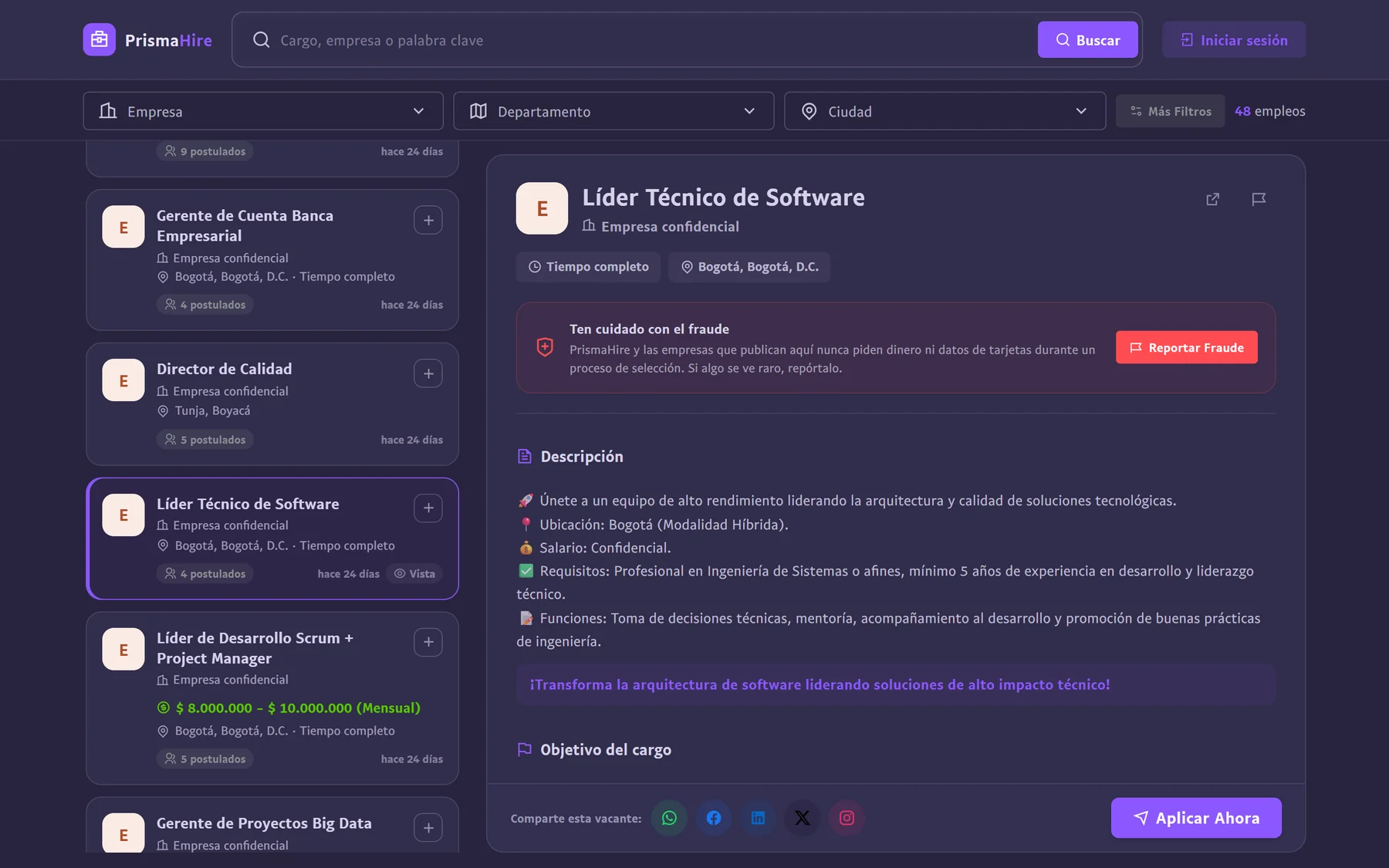Open the Empresa filter dropdown
1389x868 pixels.
pos(263,111)
